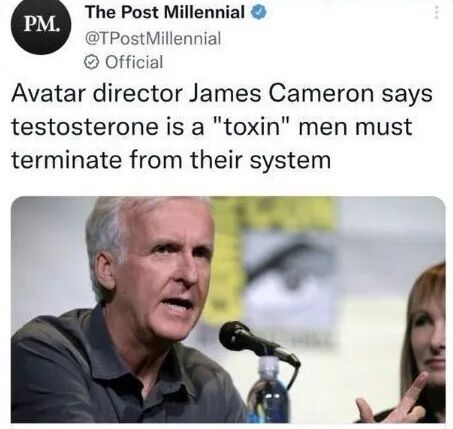Viewport: 453px width, 429px height.
Task: Open the three-dot more options menu
Action: click(436, 13)
